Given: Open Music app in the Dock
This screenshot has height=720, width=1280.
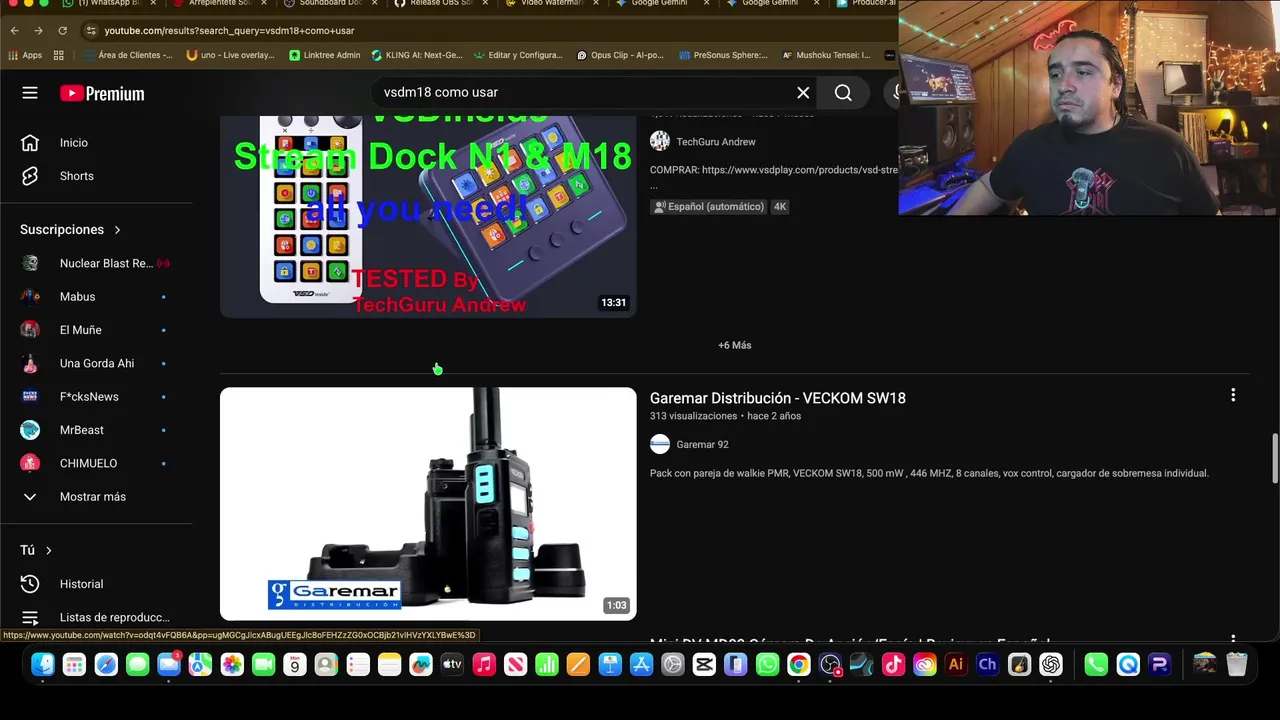Looking at the screenshot, I should pyautogui.click(x=484, y=664).
